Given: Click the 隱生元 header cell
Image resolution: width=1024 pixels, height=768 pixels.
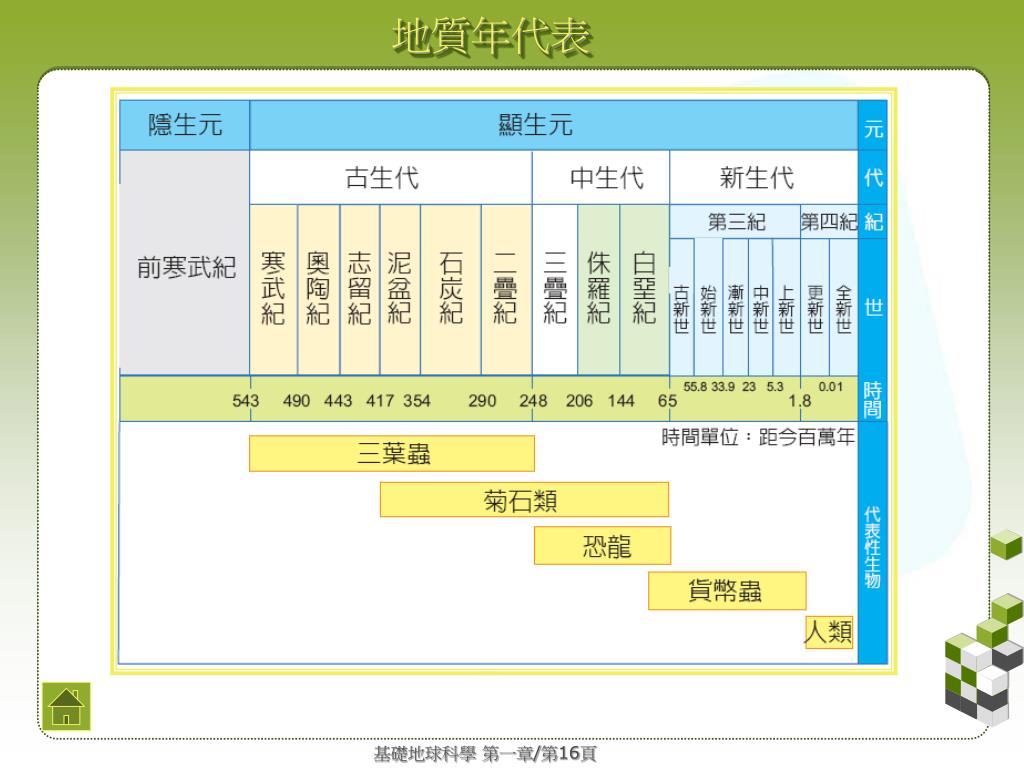Looking at the screenshot, I should point(185,125).
